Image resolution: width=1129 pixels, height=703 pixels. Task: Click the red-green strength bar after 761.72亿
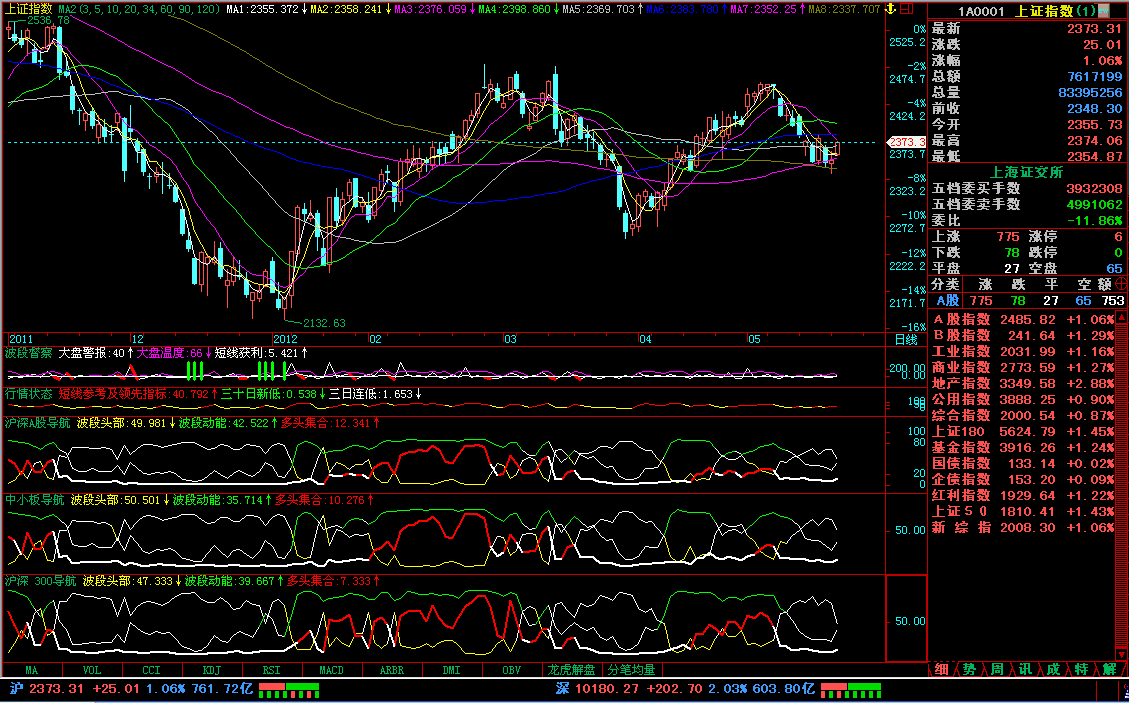[x=288, y=690]
